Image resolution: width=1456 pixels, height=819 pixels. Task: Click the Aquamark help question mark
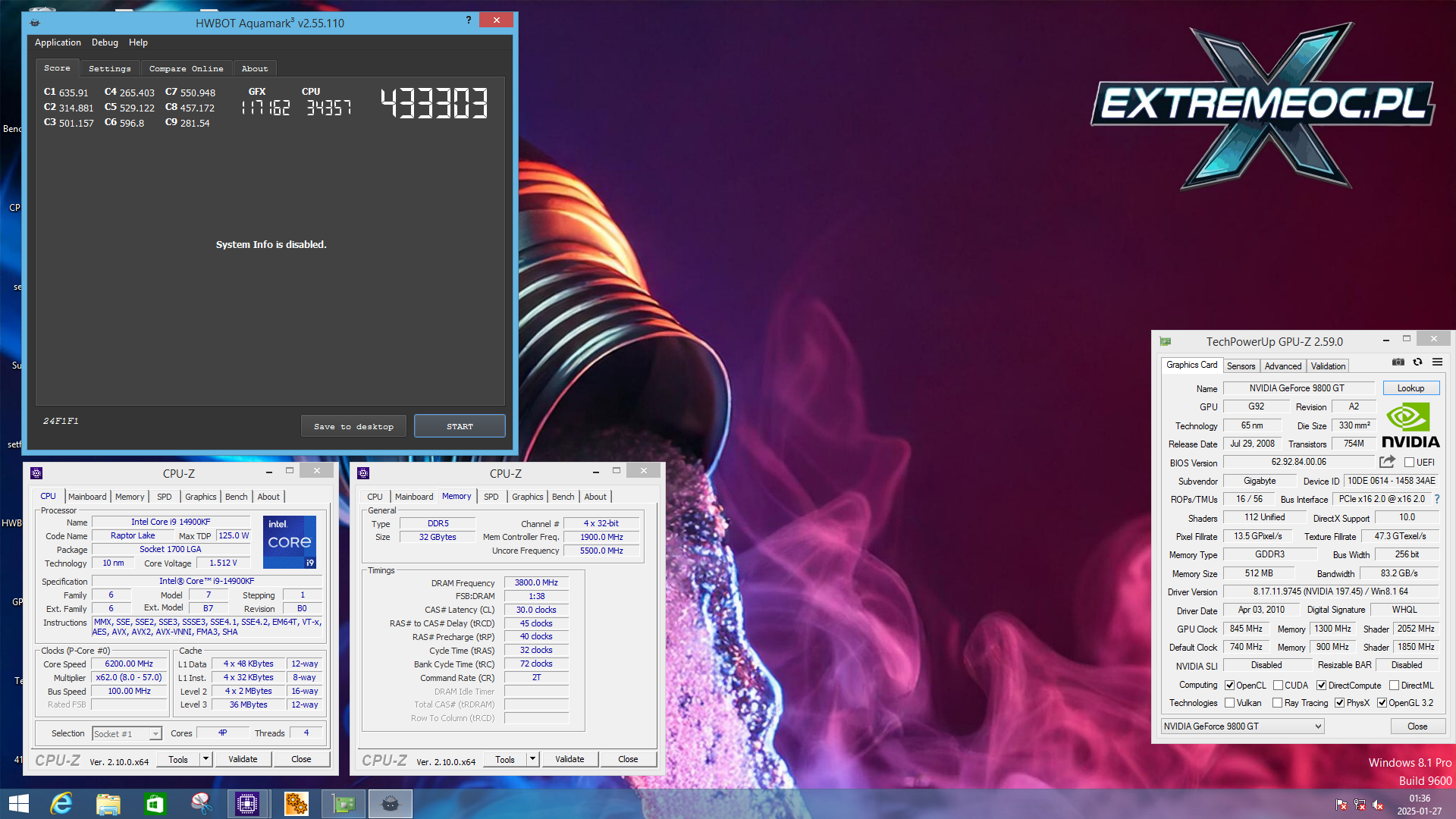(468, 20)
